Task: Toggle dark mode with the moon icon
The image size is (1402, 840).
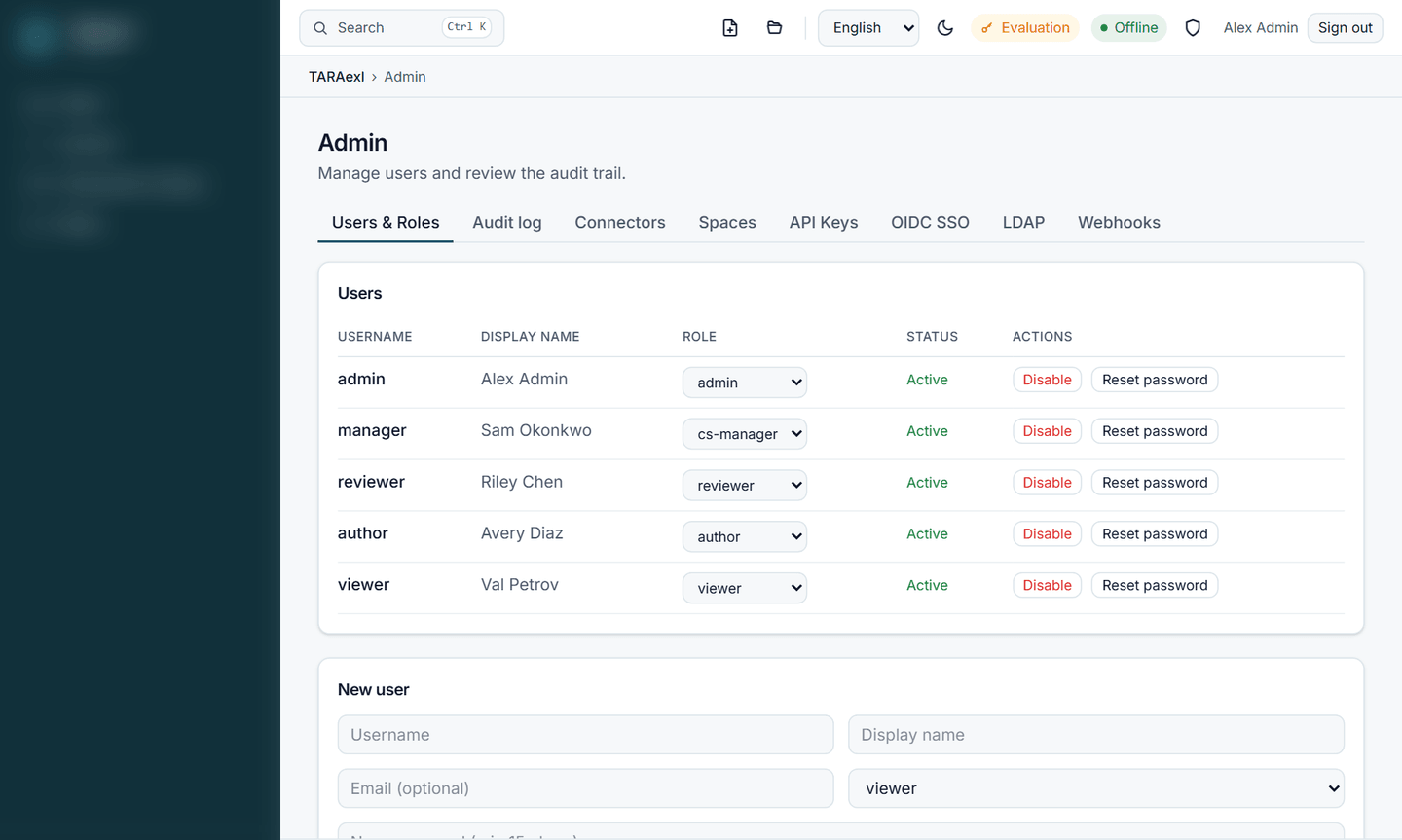Action: 945,28
